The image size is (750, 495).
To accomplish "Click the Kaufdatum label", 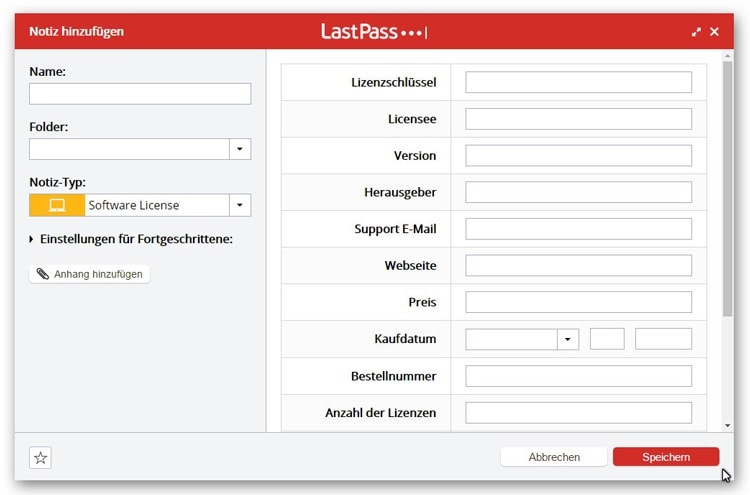I will tap(405, 339).
